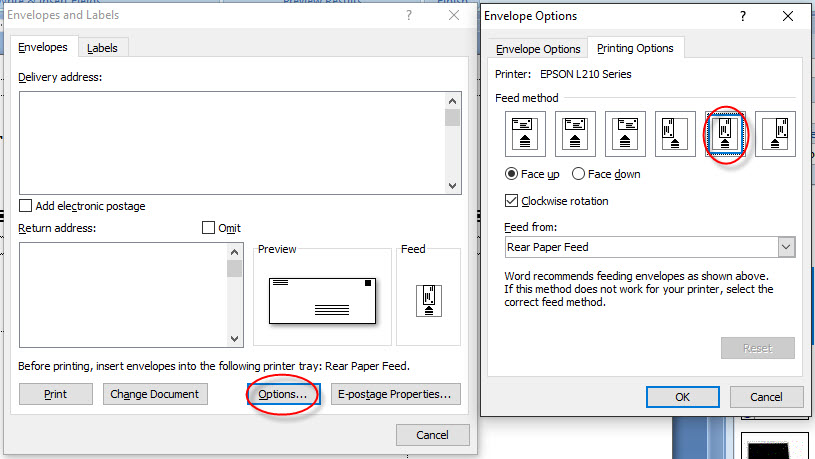Click the 'Return address:' label

[x=57, y=228]
